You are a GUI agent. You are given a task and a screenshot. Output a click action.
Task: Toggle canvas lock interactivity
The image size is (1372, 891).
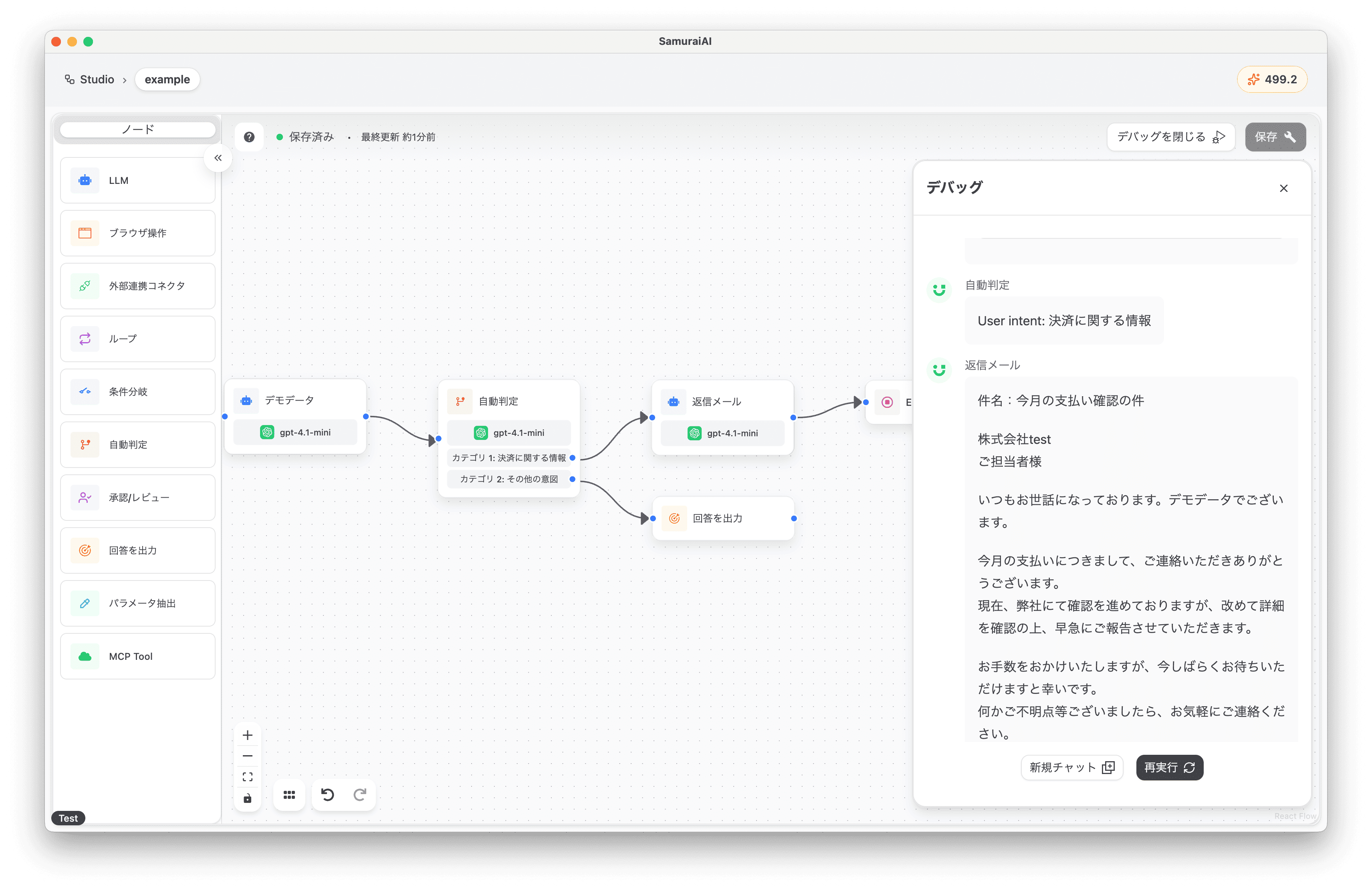[247, 798]
